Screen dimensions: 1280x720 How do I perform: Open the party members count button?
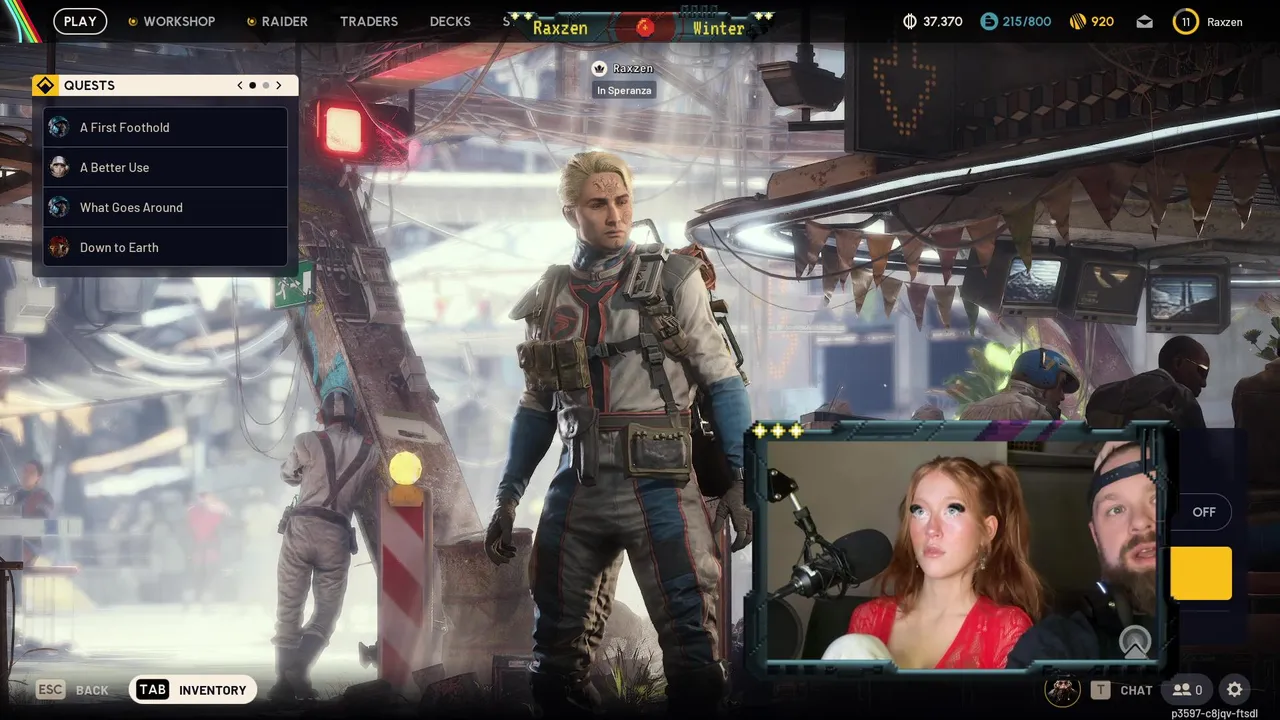tap(1187, 689)
